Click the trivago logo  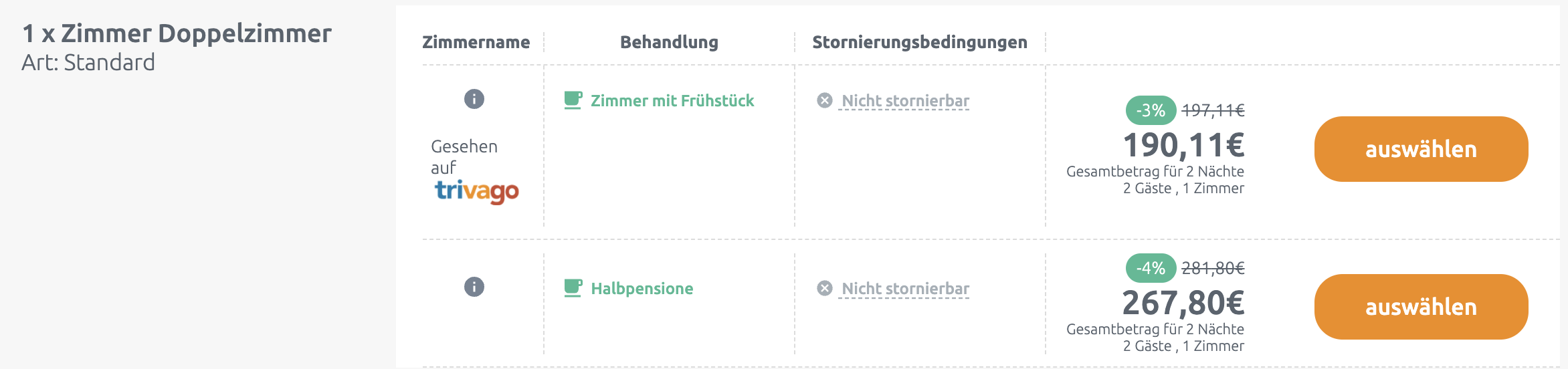point(477,191)
